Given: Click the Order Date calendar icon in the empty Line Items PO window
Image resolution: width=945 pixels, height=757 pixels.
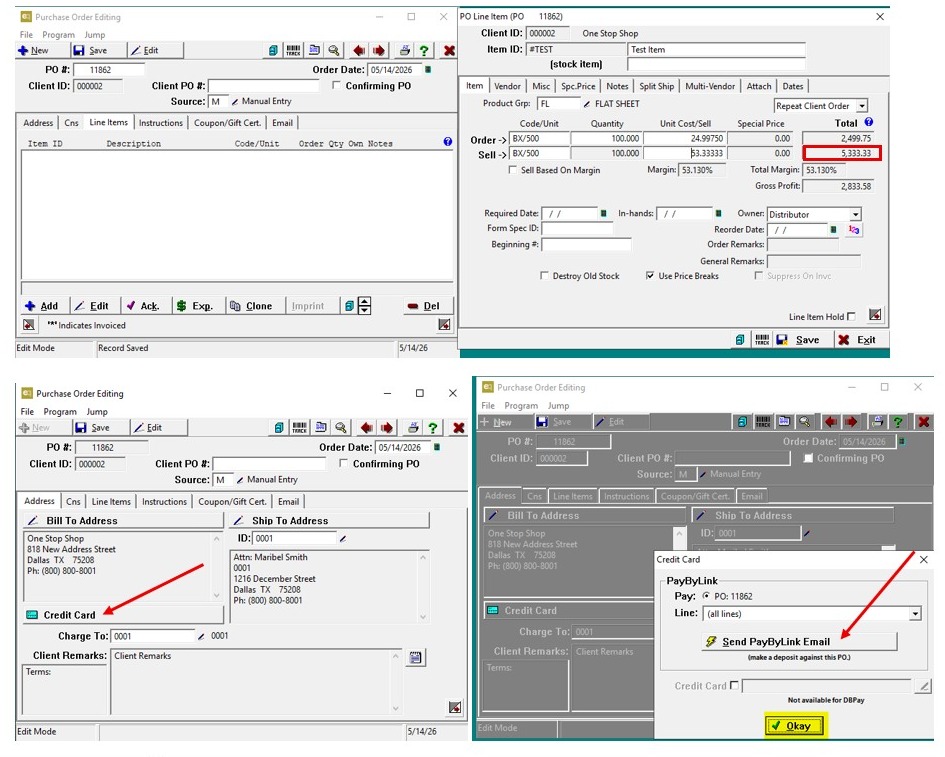Looking at the screenshot, I should 429,70.
